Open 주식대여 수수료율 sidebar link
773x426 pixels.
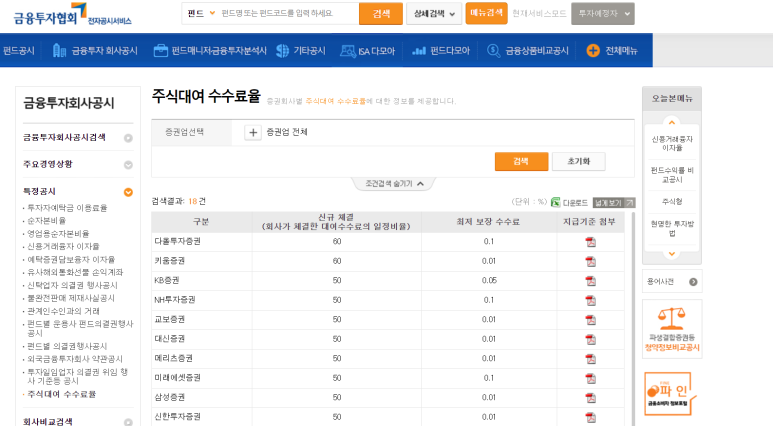(x=62, y=394)
